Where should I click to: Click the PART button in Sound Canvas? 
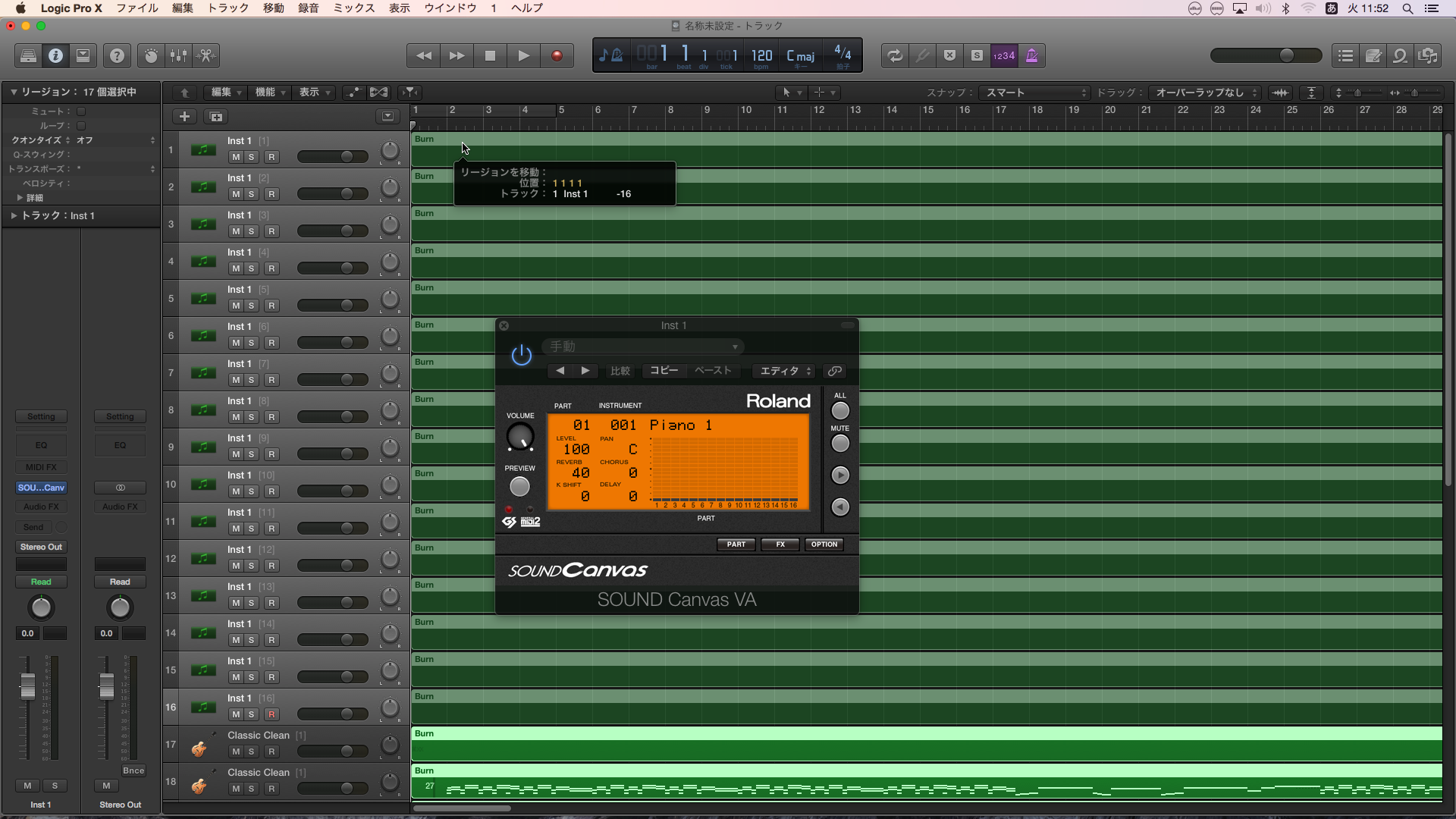click(736, 544)
